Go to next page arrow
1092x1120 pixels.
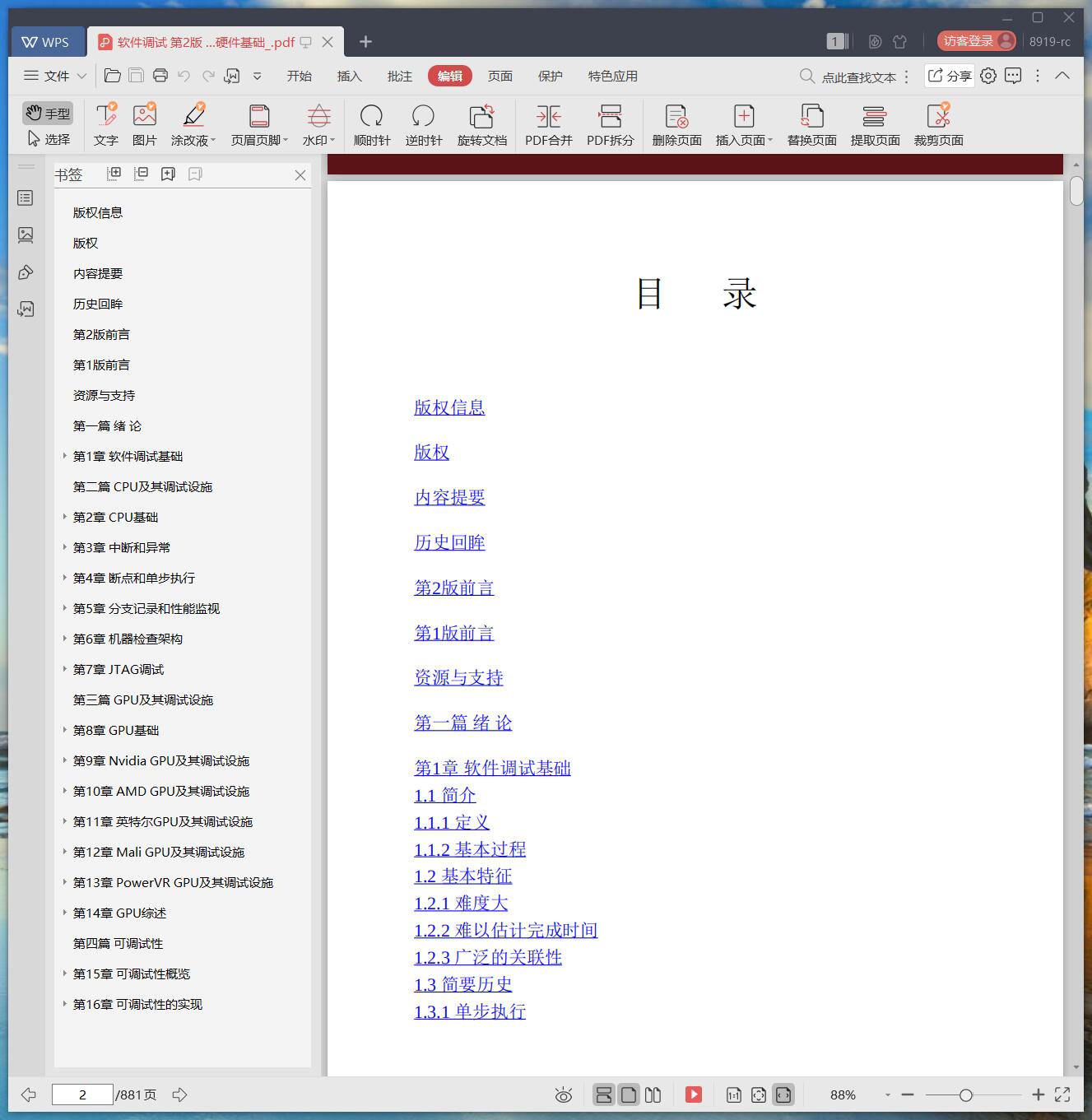point(179,1094)
